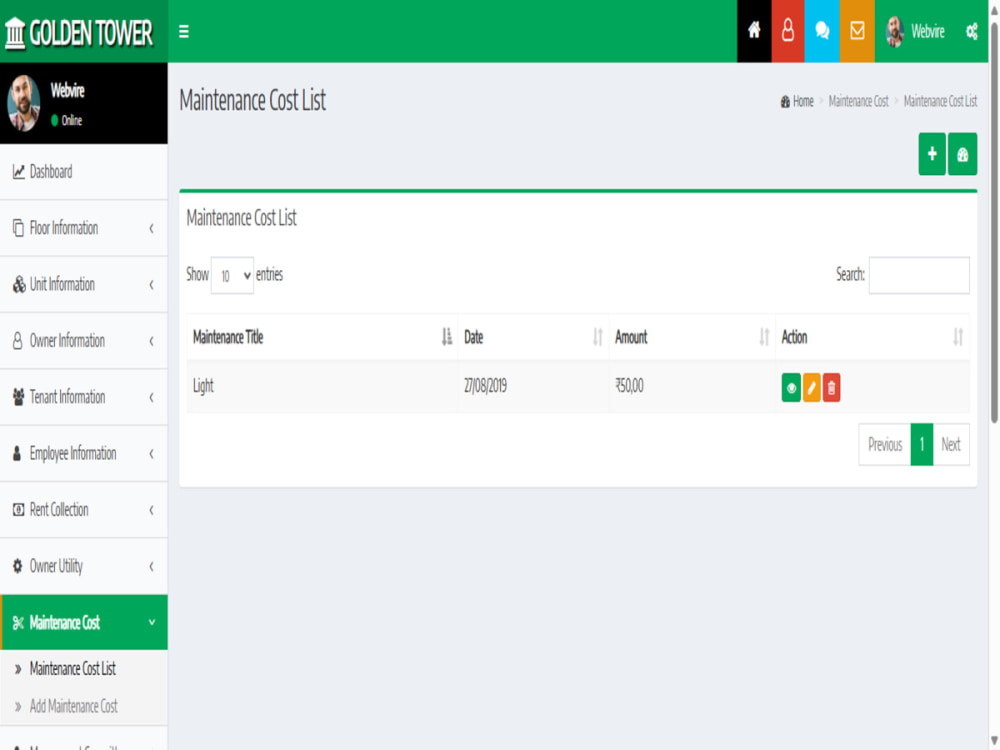The image size is (1000, 750).
Task: Click the Rent Collection money icon
Action: pyautogui.click(x=18, y=510)
